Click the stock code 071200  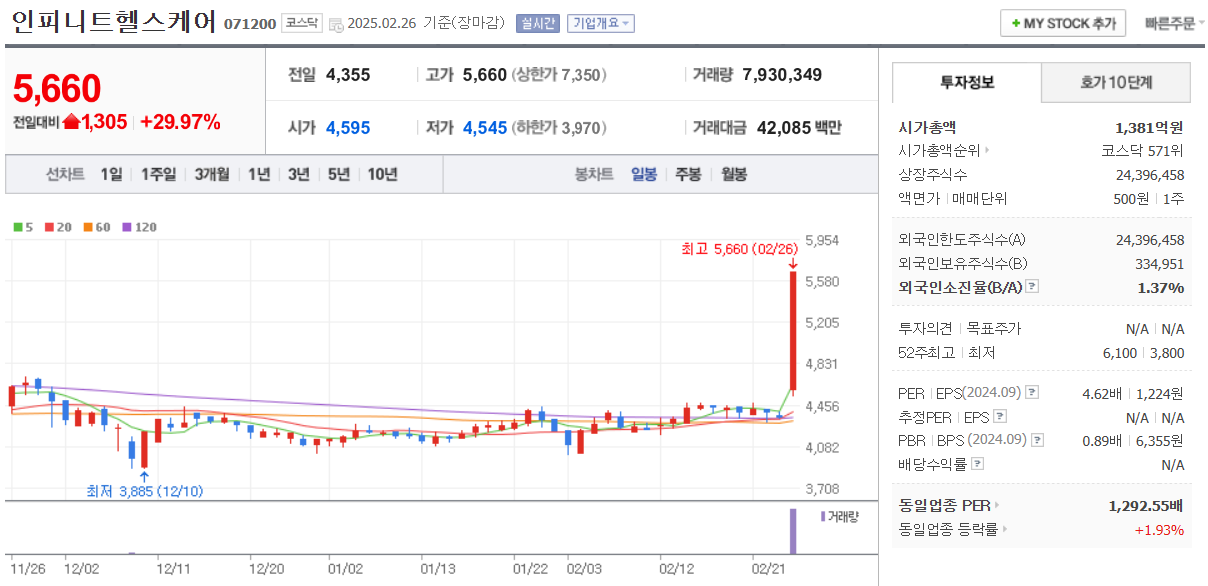pos(250,23)
